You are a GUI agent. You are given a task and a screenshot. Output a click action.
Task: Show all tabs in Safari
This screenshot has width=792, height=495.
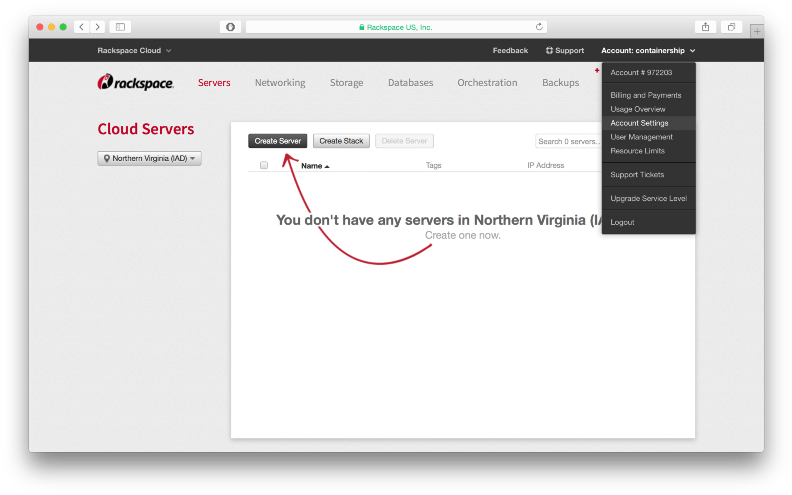click(x=732, y=27)
